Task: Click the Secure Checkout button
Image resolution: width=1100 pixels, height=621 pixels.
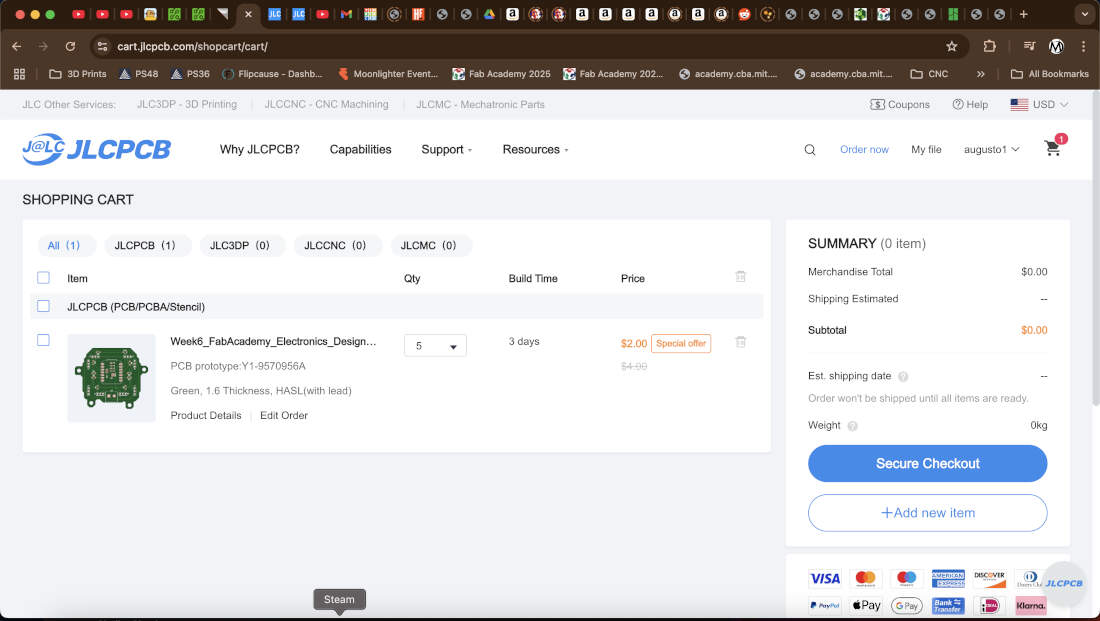Action: point(927,463)
